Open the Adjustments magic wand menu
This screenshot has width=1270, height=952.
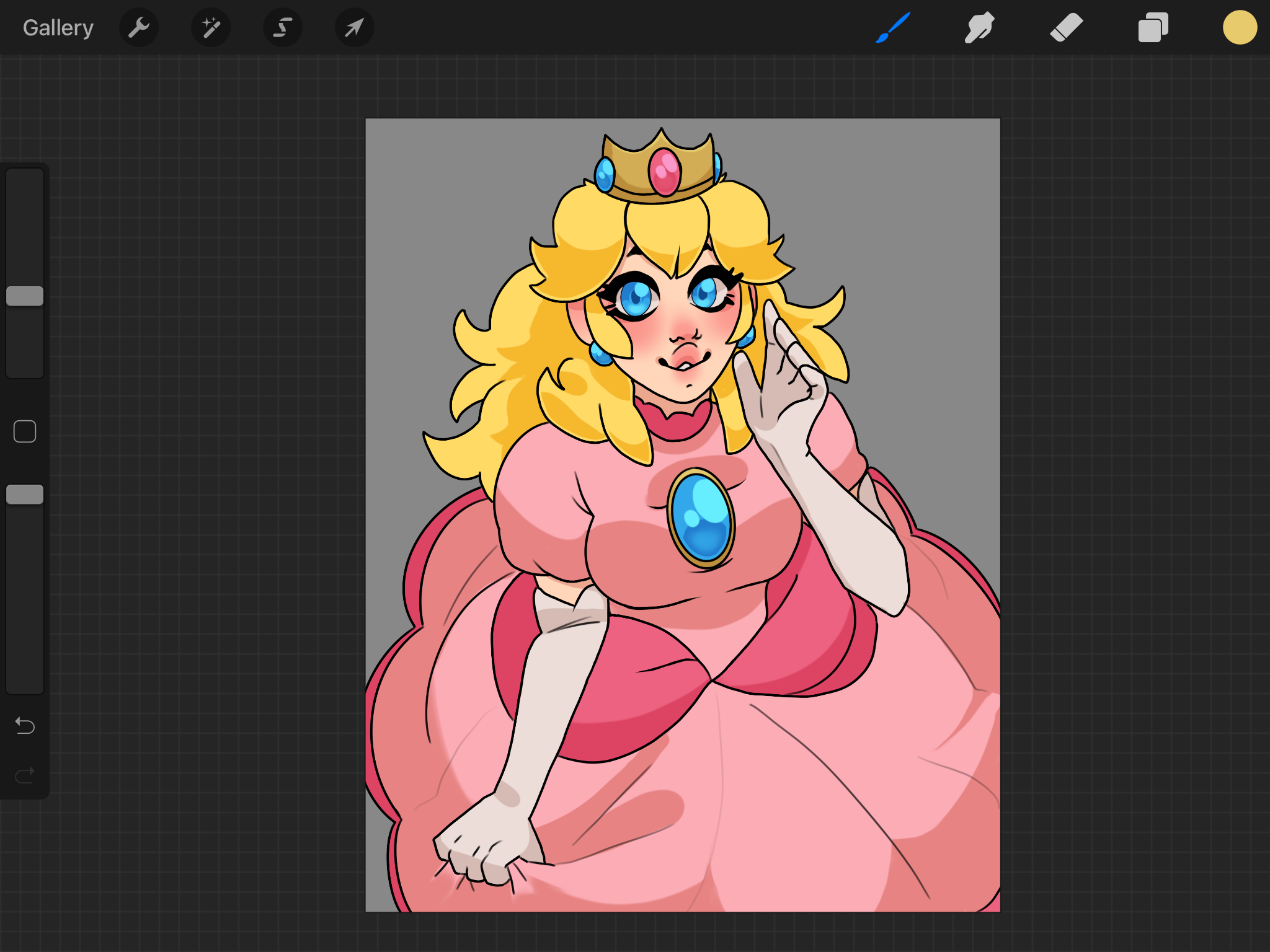coord(211,28)
